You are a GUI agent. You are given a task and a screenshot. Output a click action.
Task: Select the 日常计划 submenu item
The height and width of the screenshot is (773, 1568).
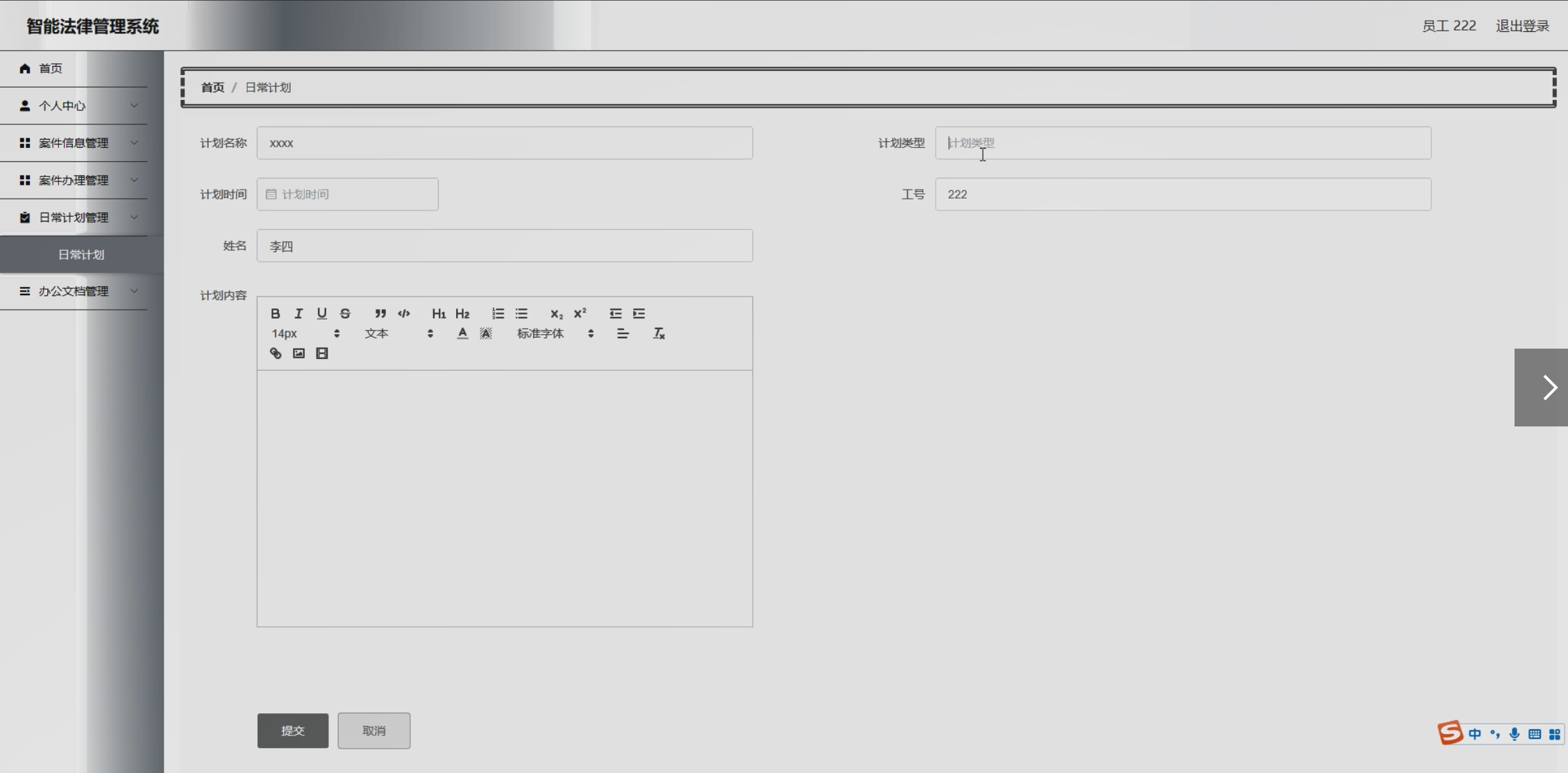[81, 255]
